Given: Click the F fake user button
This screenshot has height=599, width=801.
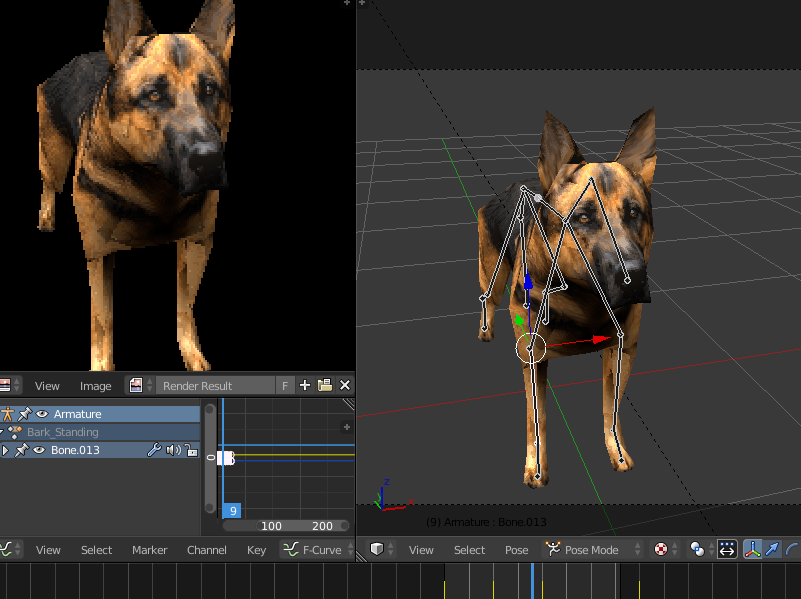Looking at the screenshot, I should tap(285, 385).
